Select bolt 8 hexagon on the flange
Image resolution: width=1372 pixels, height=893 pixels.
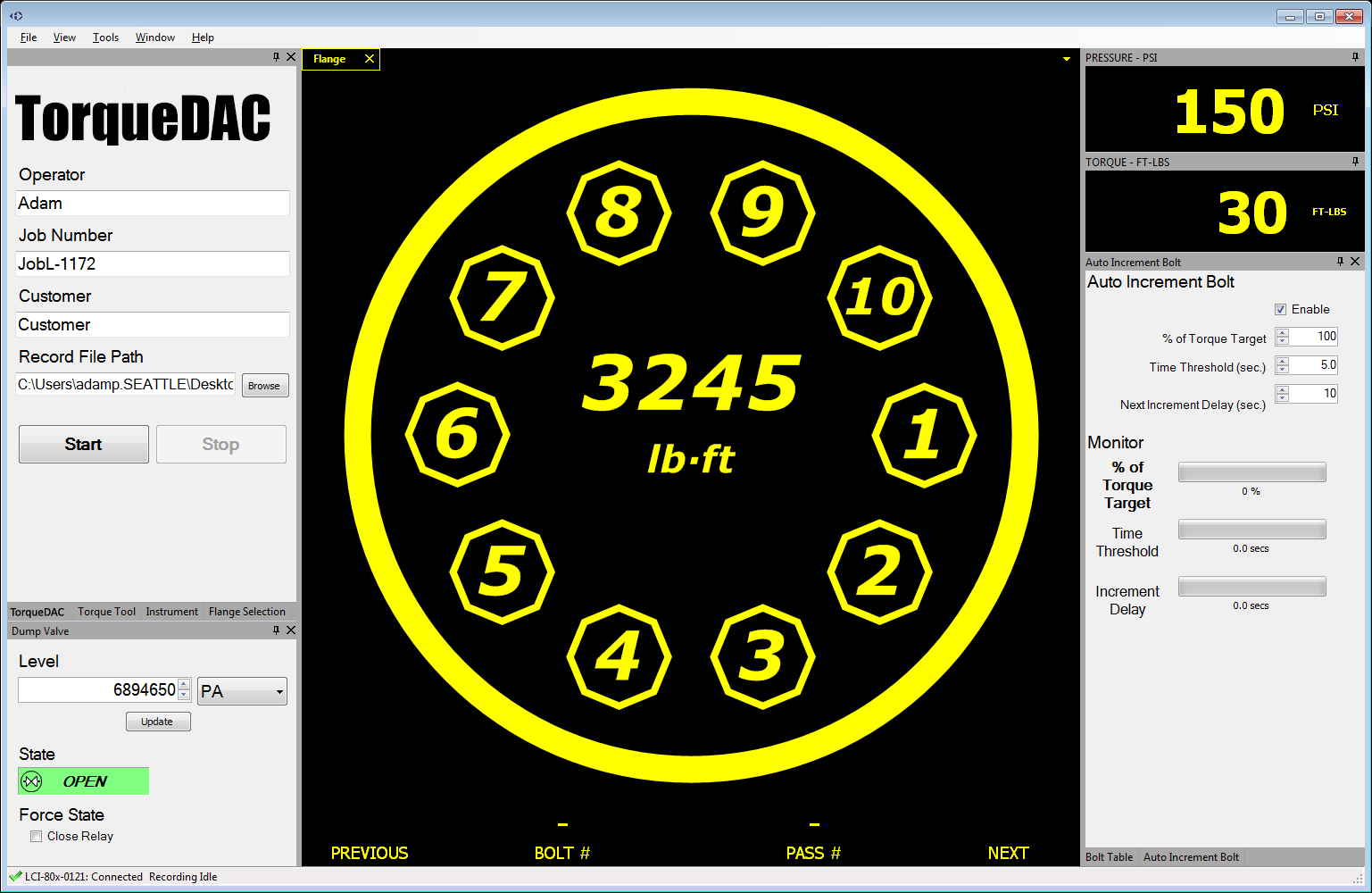619,213
